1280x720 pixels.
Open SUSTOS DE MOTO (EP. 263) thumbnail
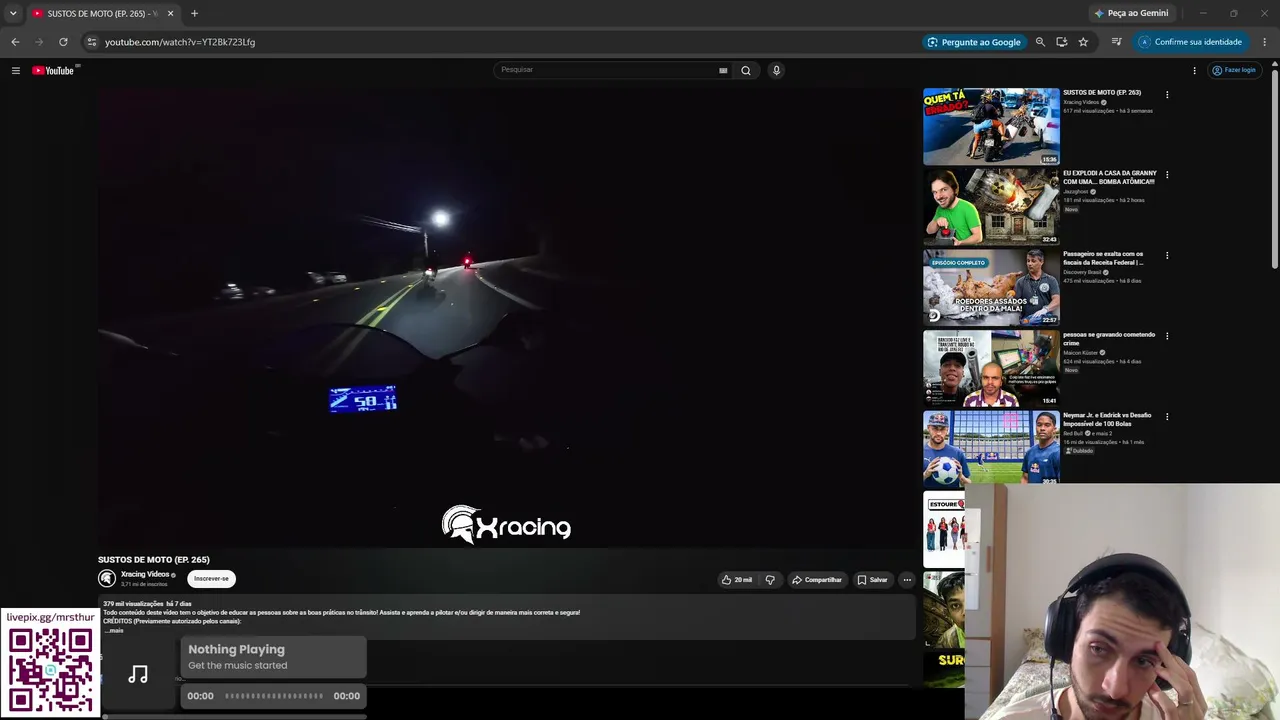click(x=991, y=126)
